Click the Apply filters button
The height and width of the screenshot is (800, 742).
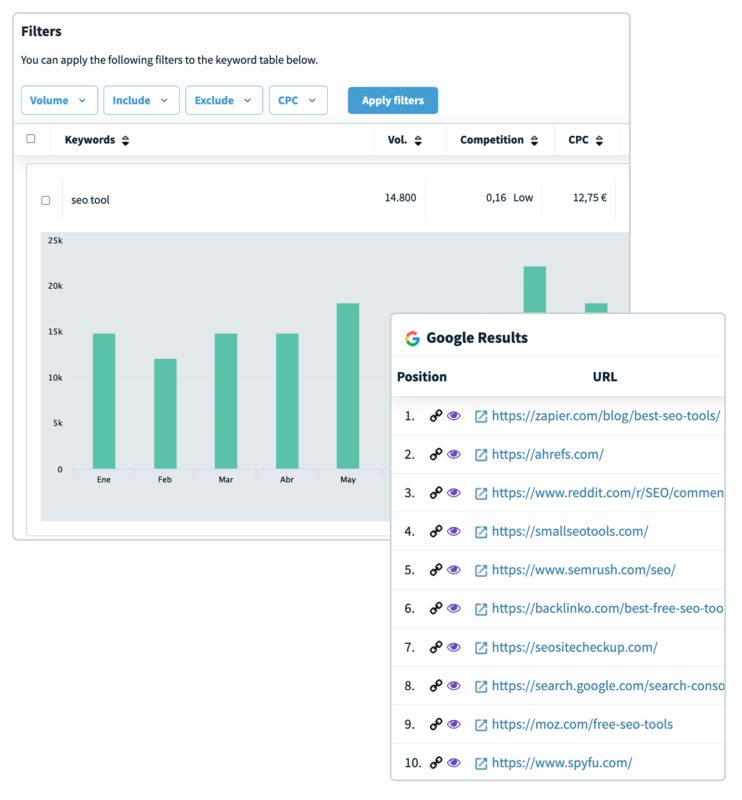pos(393,101)
